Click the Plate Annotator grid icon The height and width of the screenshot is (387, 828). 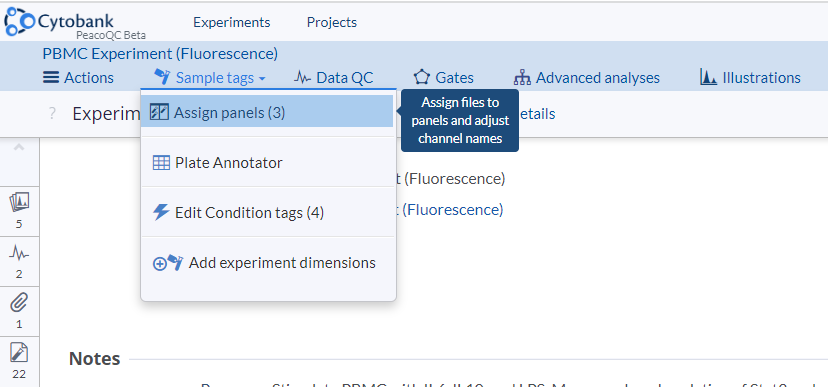[161, 163]
